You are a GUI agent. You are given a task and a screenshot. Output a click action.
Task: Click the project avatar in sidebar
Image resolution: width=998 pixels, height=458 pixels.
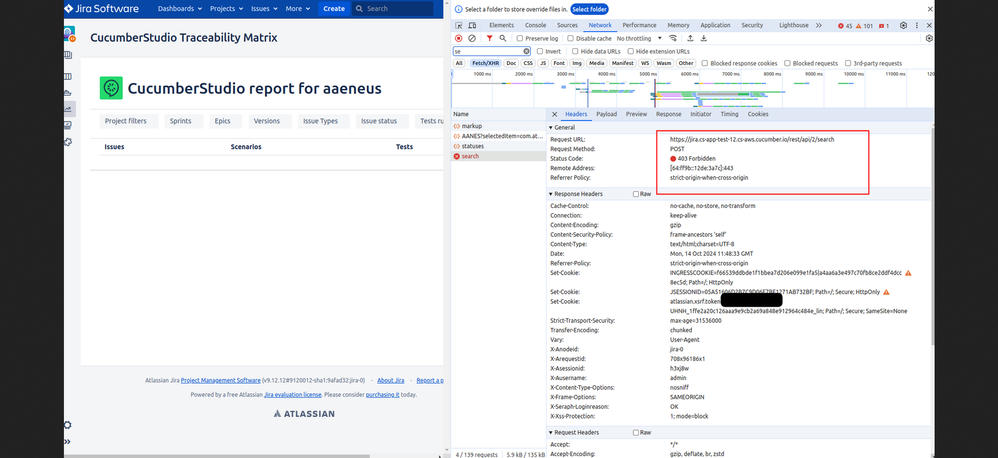point(68,34)
